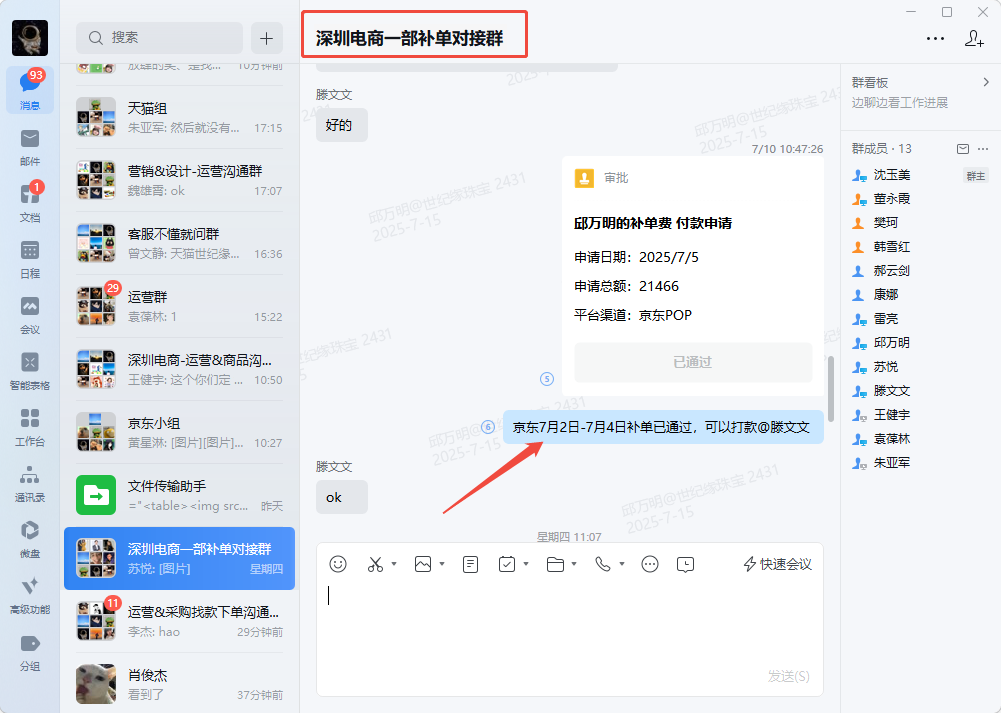Open 微盘 cloud drive in left sidebar
1001x713 pixels.
[30, 536]
